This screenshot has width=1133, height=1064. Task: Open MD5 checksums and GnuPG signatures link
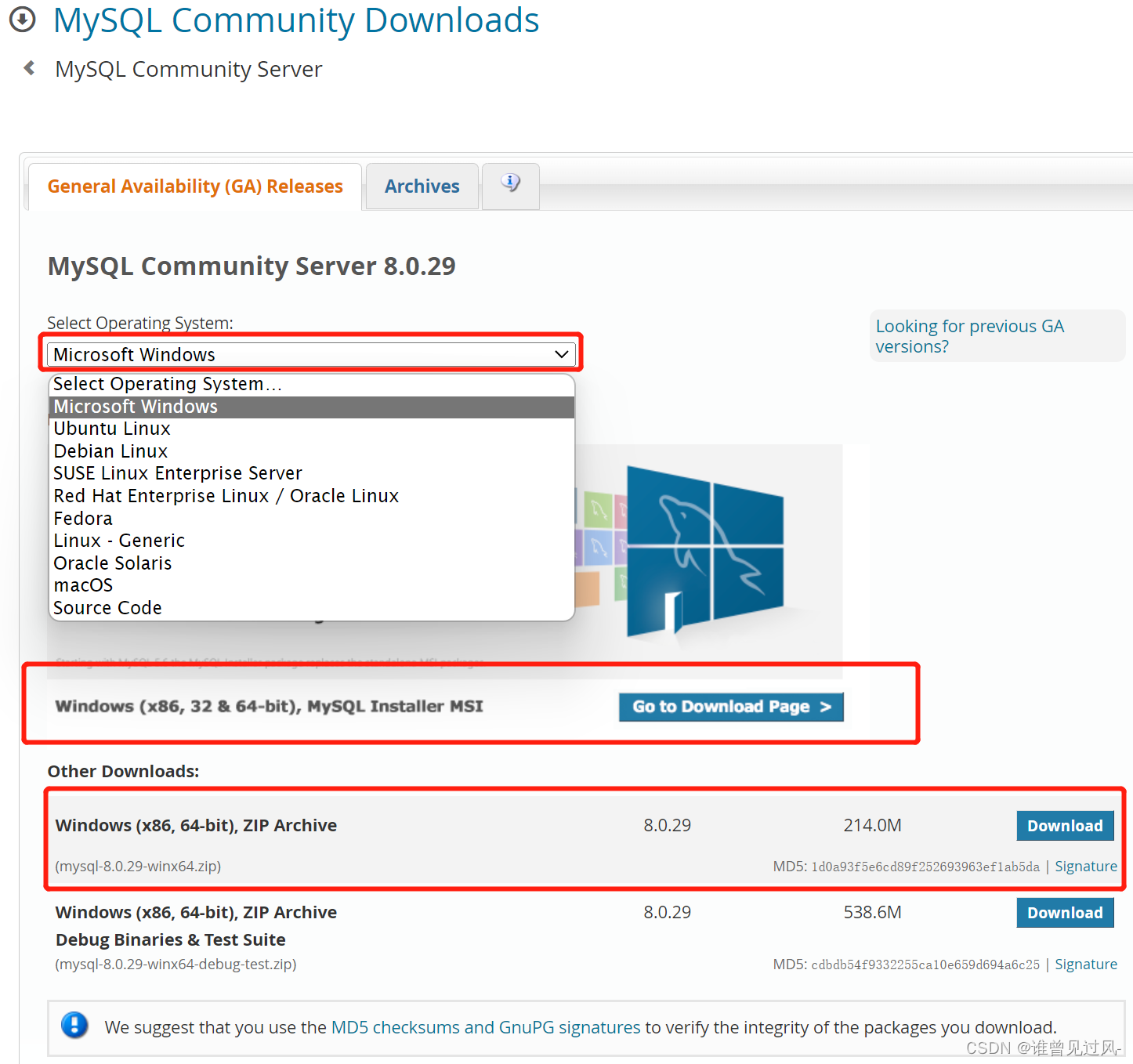[x=486, y=1027]
